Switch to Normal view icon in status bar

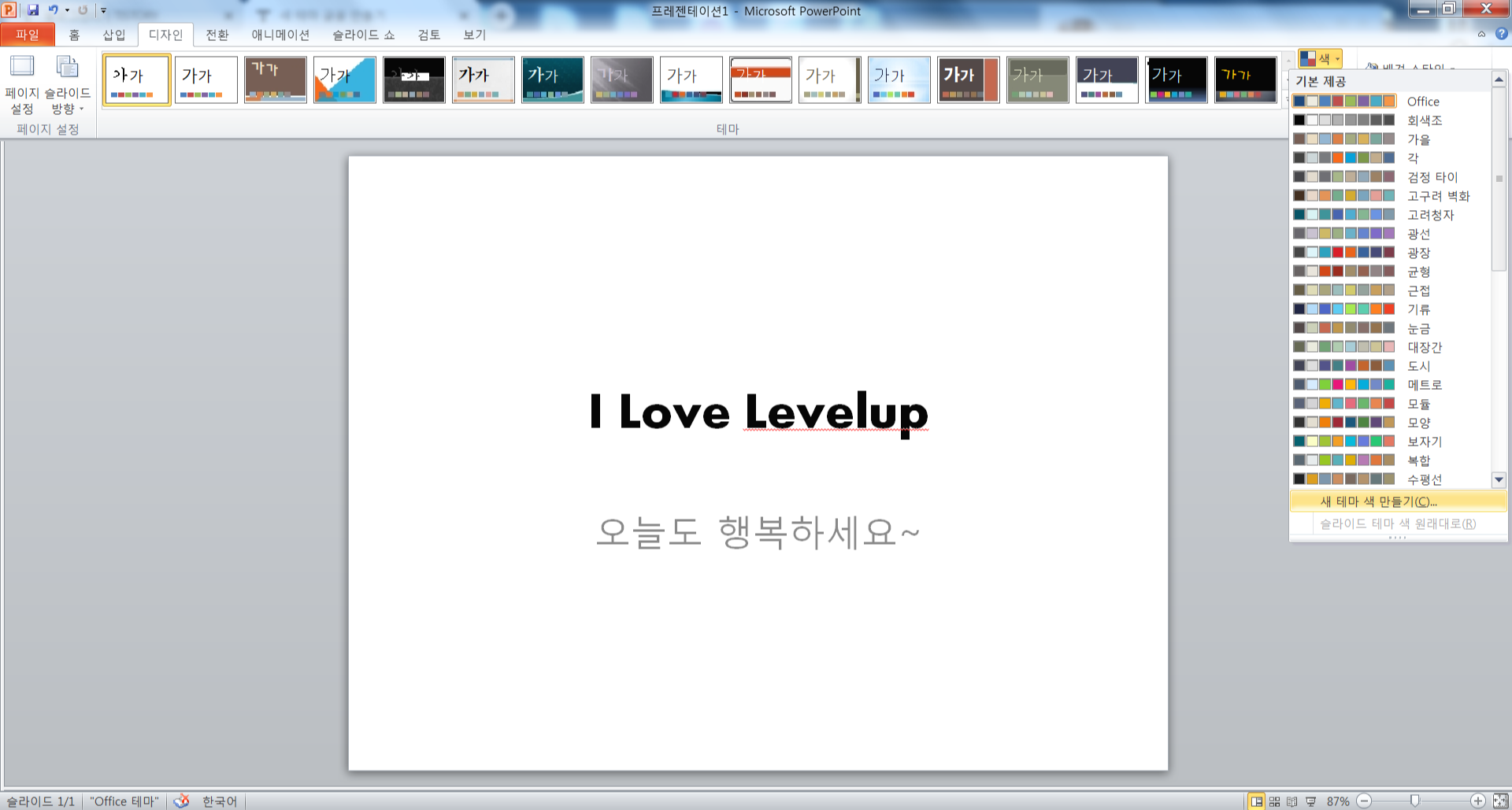point(1257,801)
